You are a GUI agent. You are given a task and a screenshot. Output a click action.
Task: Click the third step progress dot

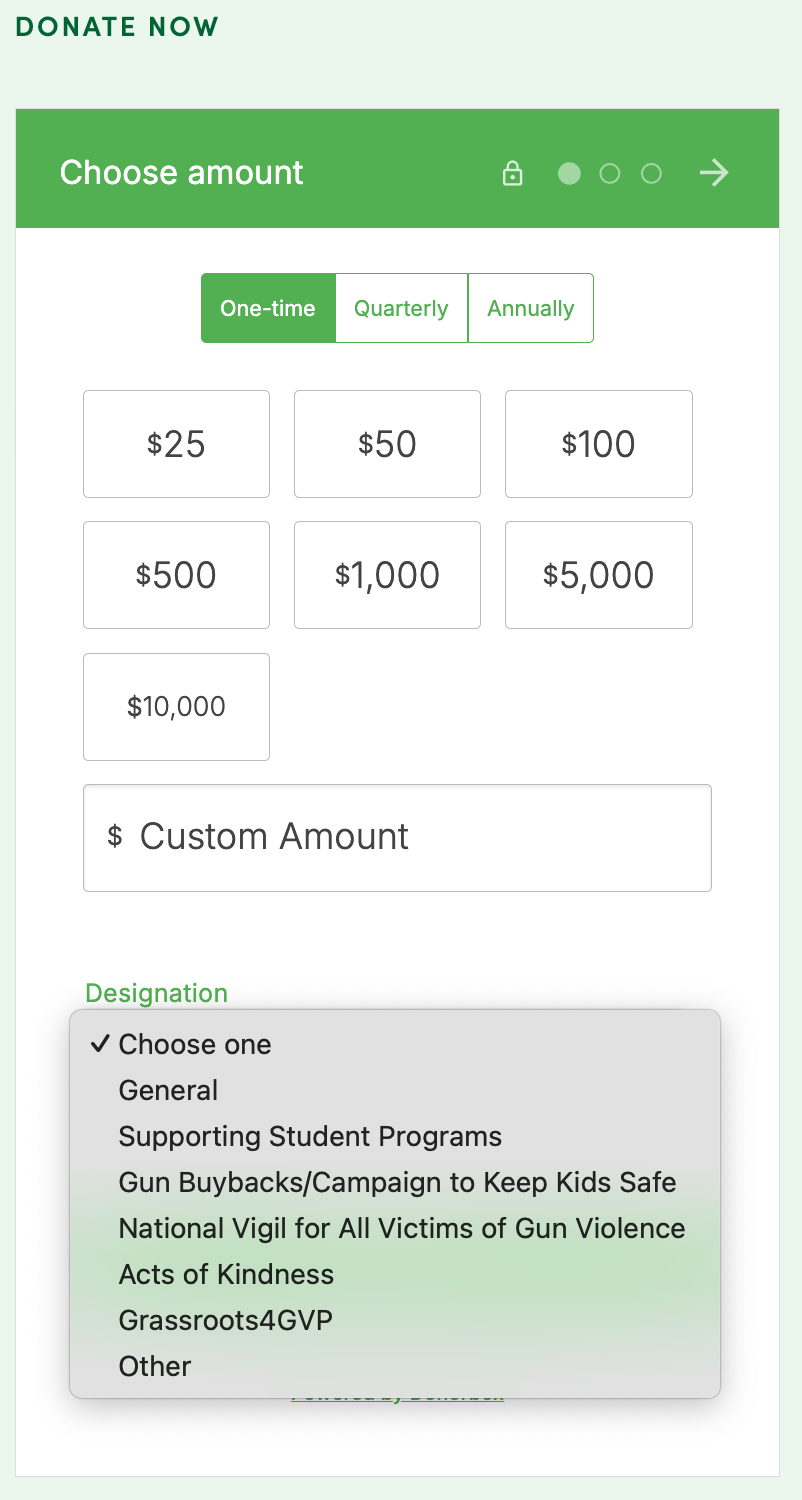651,174
